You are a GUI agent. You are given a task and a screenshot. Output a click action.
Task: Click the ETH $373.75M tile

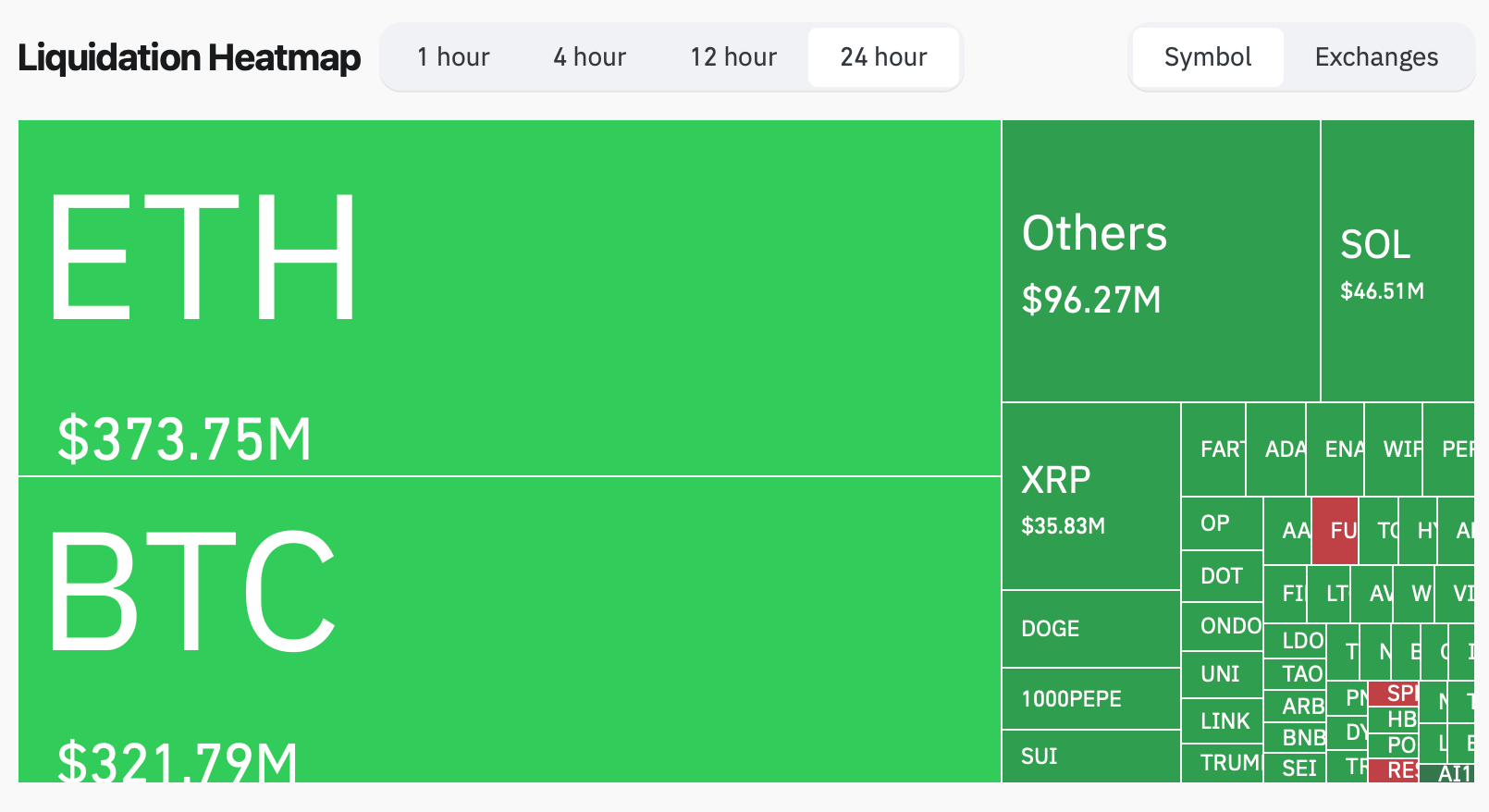509,298
